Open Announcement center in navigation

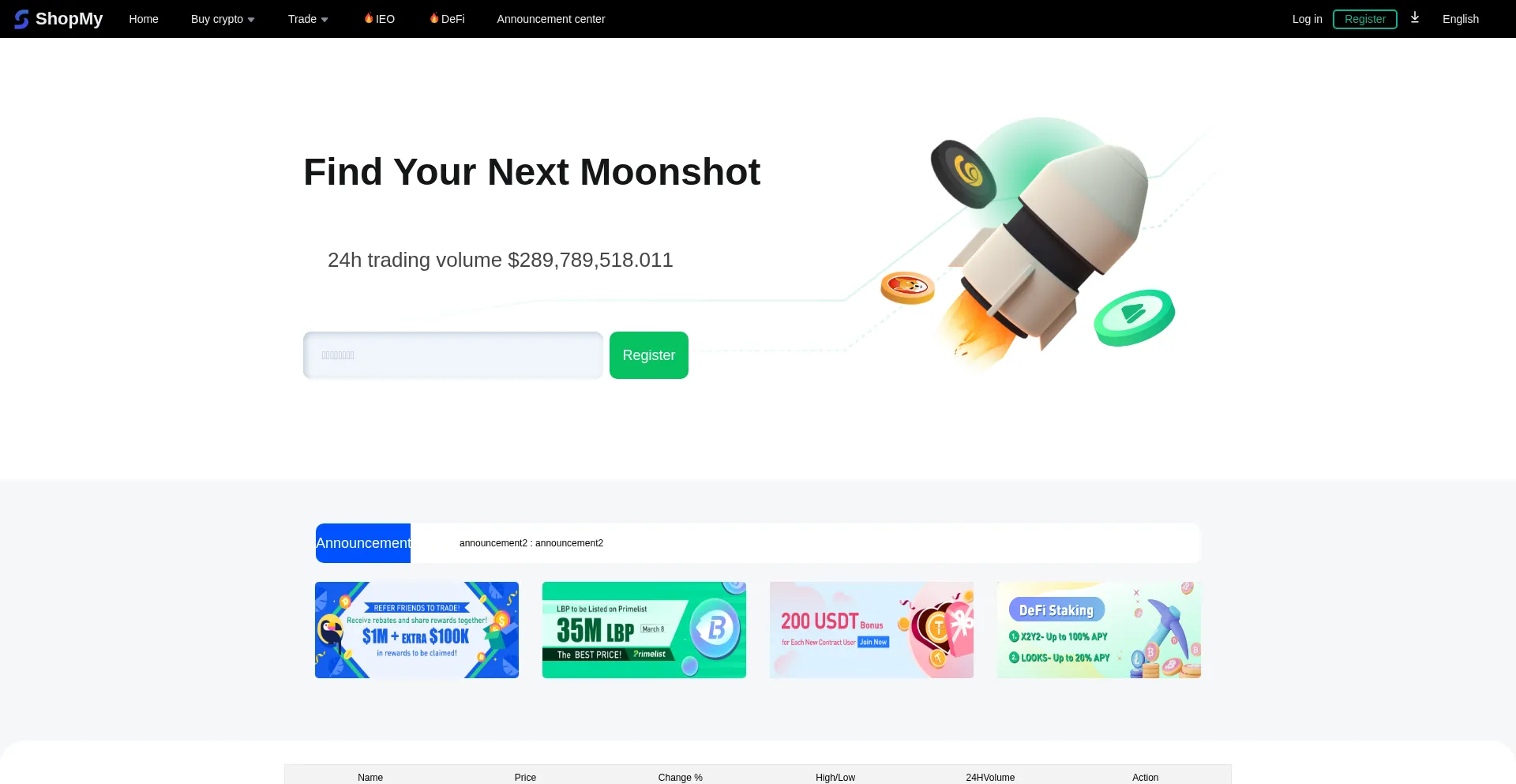(x=551, y=19)
